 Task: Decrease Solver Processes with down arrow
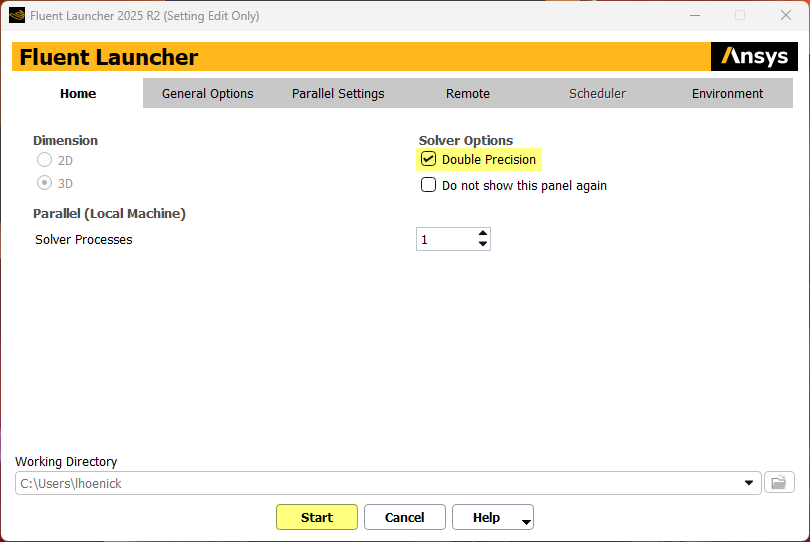click(482, 244)
